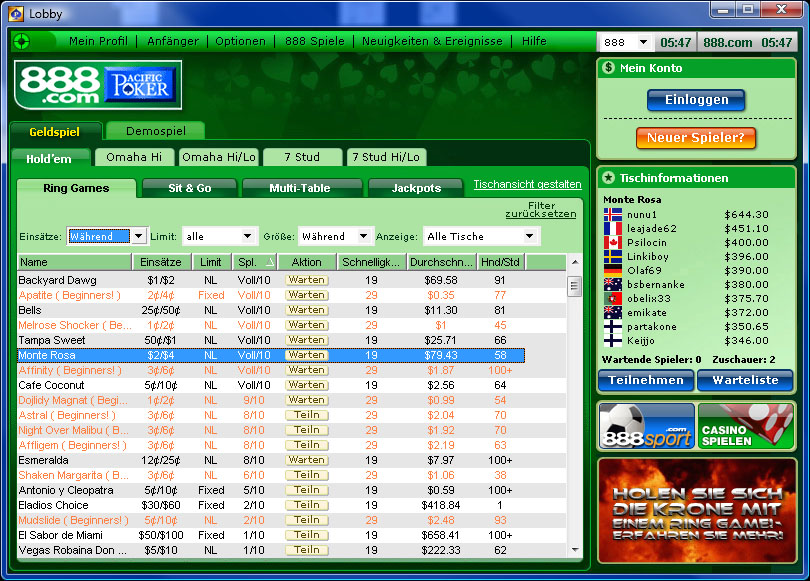Click the French flag next to leajade62

613,228
